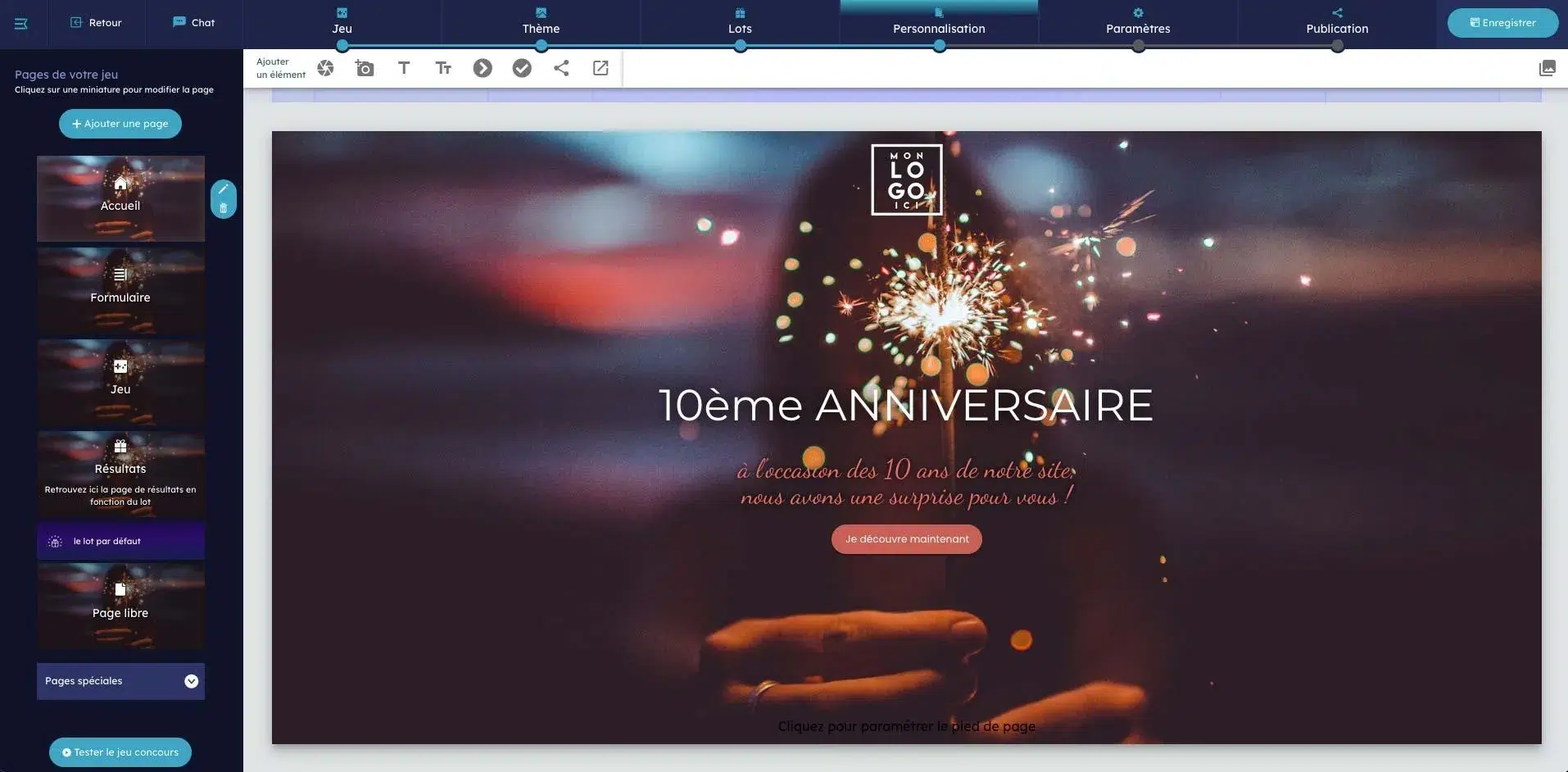This screenshot has width=1568, height=772.
Task: Add a button with the arrow circle icon
Action: coord(483,68)
